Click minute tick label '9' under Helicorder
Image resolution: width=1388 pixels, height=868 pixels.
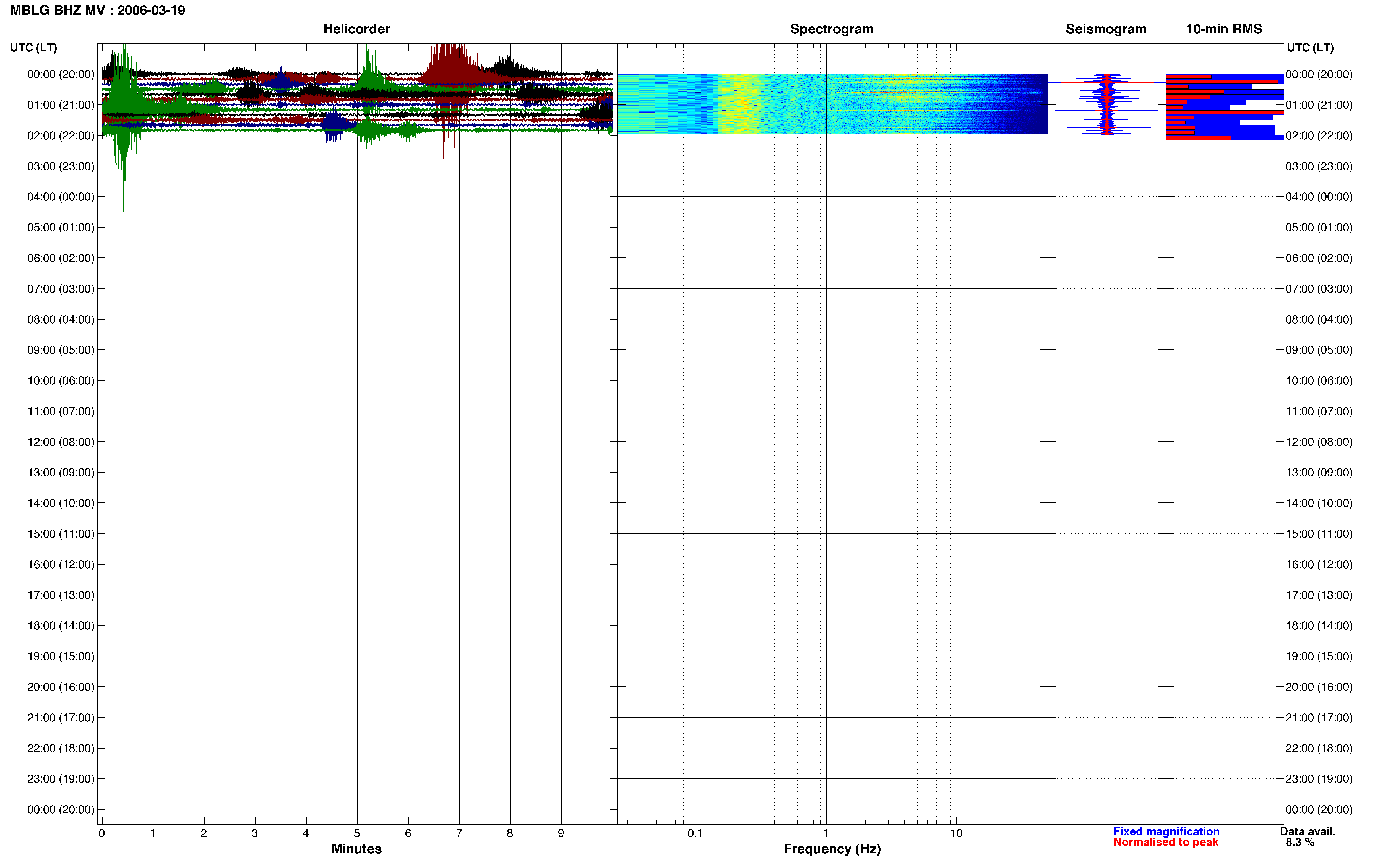point(561,833)
